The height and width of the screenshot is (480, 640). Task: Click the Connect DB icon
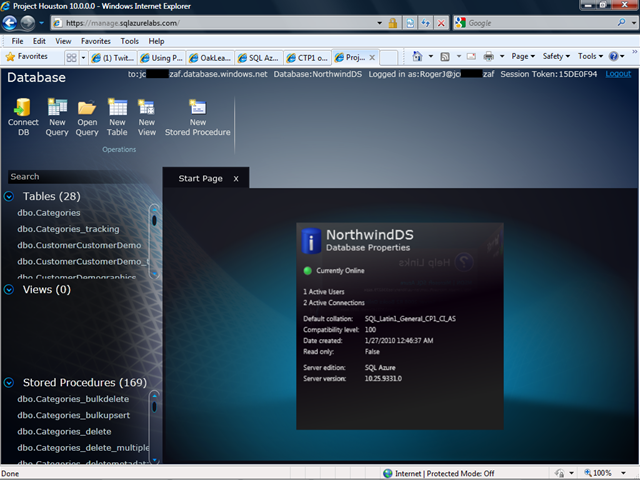23,108
